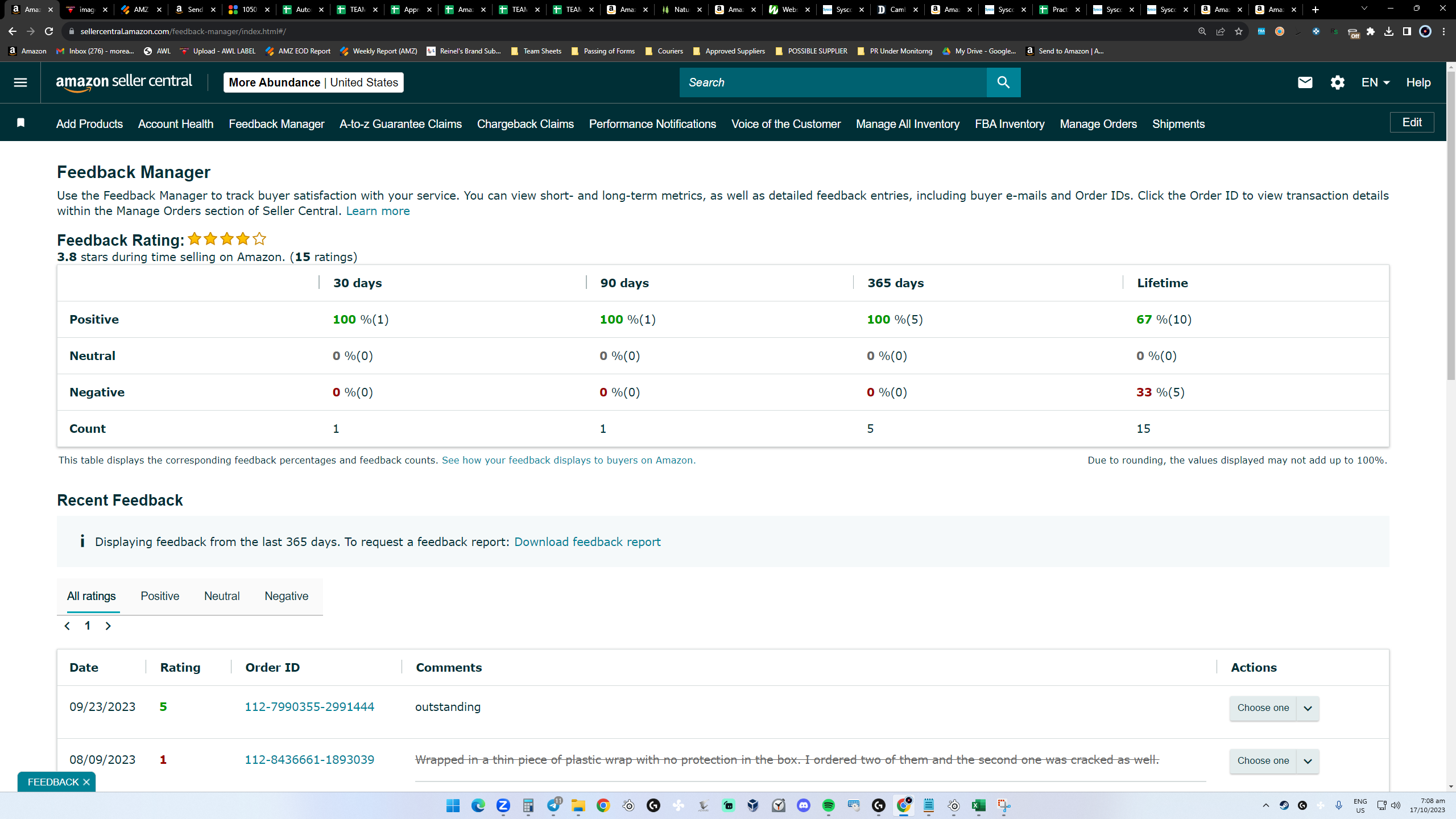Open the FBA calculator extension

pyautogui.click(x=1261, y=31)
